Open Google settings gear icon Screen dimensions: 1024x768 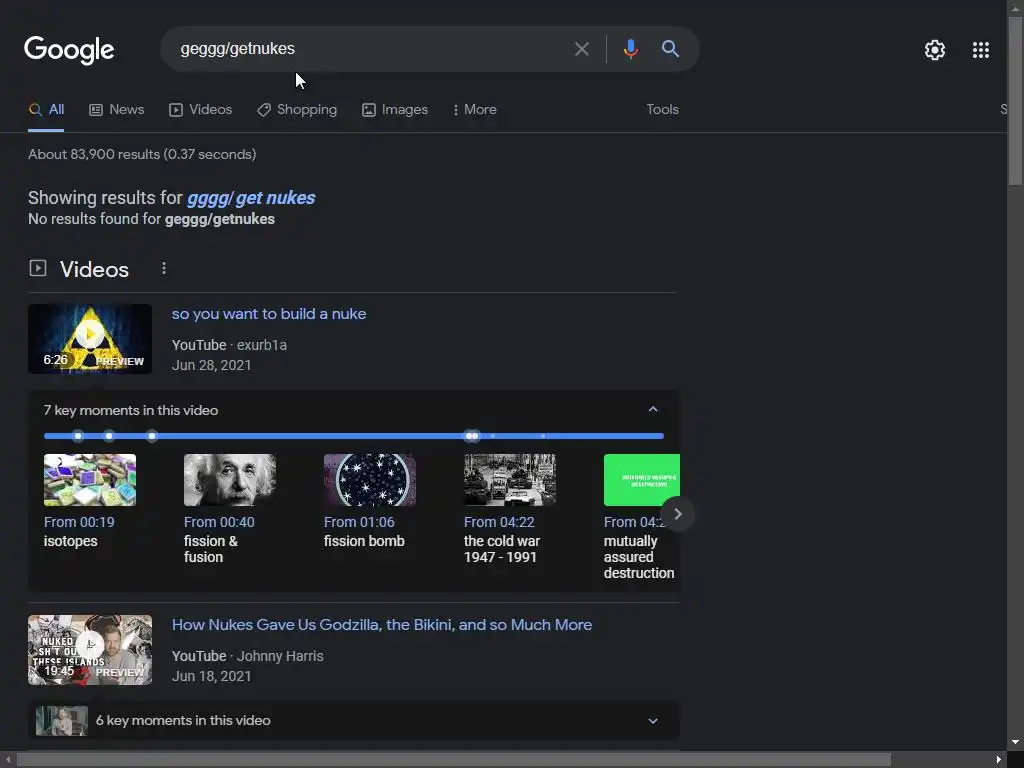pos(935,50)
